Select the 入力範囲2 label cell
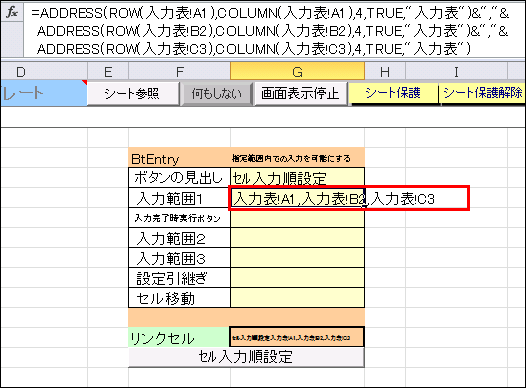Viewport: 526px width, 388px height. coord(179,238)
